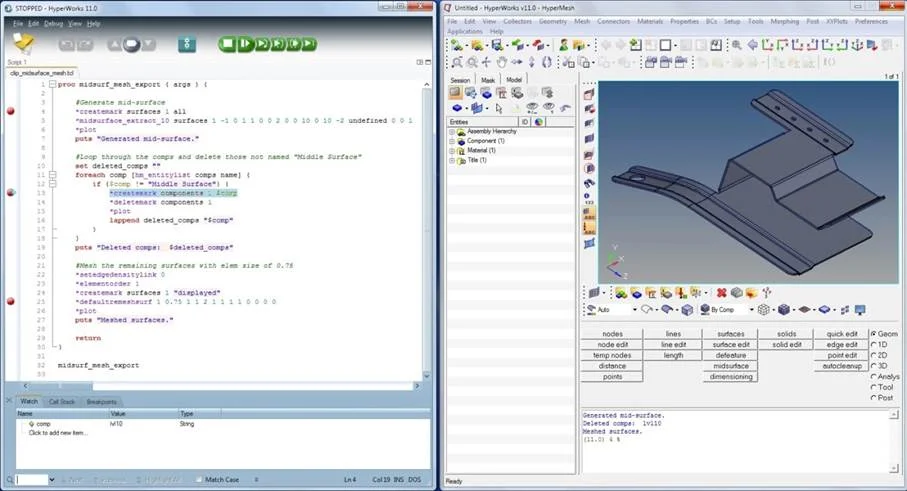907x491 pixels.
Task: Expand the Component (1) tree node
Action: tap(452, 141)
